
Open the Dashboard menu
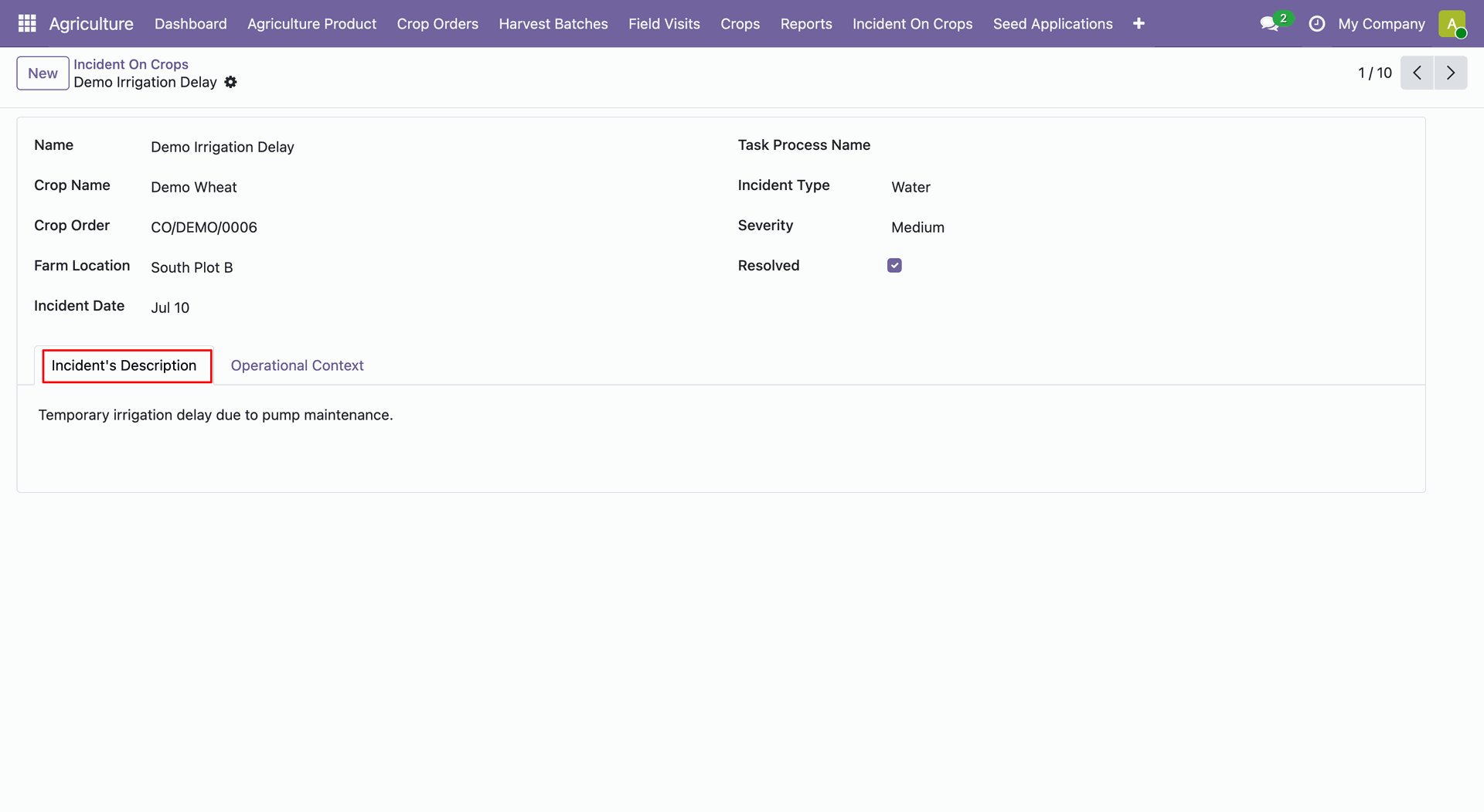191,24
